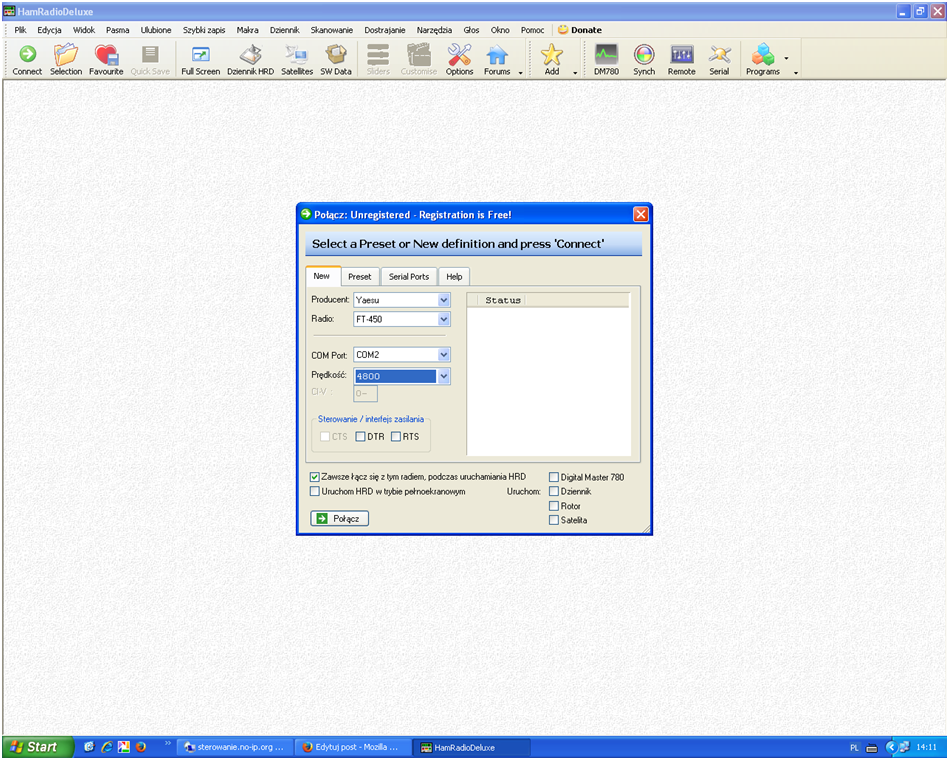This screenshot has height=760, width=949.
Task: Open the Widok menu
Action: click(84, 30)
